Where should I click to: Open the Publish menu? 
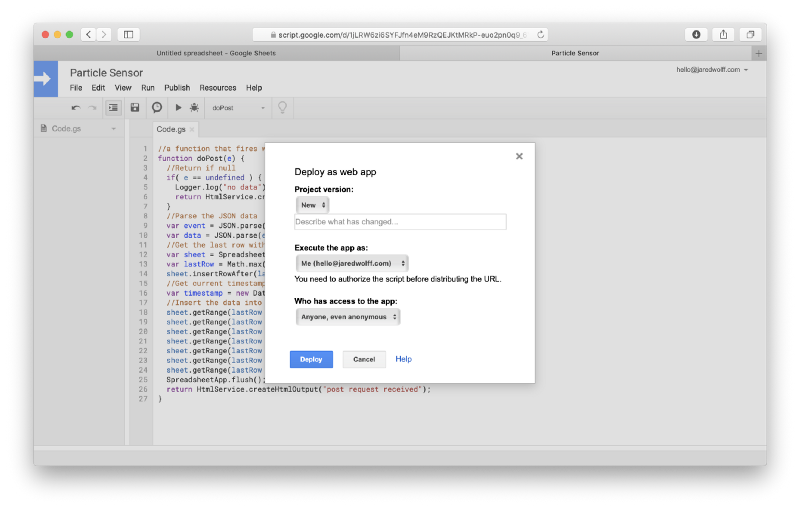pyautogui.click(x=177, y=88)
